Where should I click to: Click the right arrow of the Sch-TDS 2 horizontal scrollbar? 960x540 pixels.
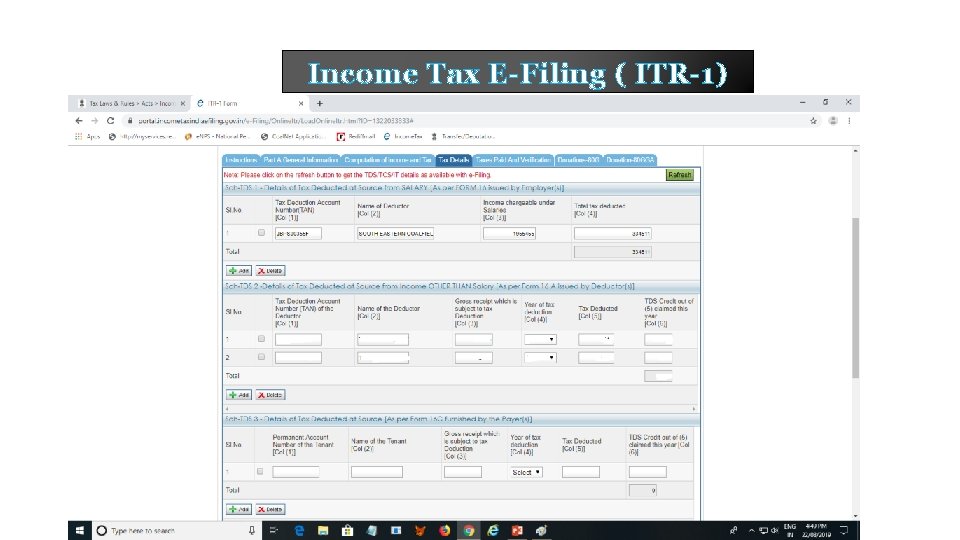[694, 408]
